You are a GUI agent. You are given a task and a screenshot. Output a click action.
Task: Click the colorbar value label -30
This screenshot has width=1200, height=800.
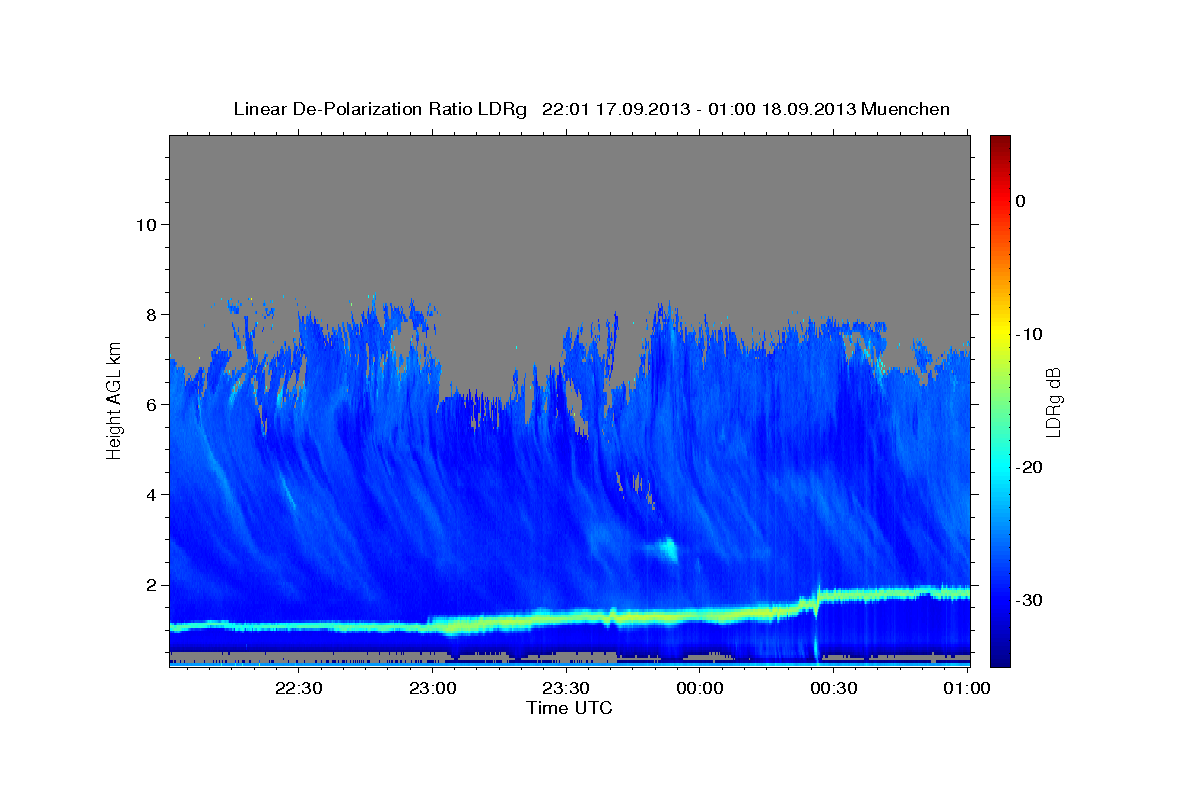(x=1029, y=600)
